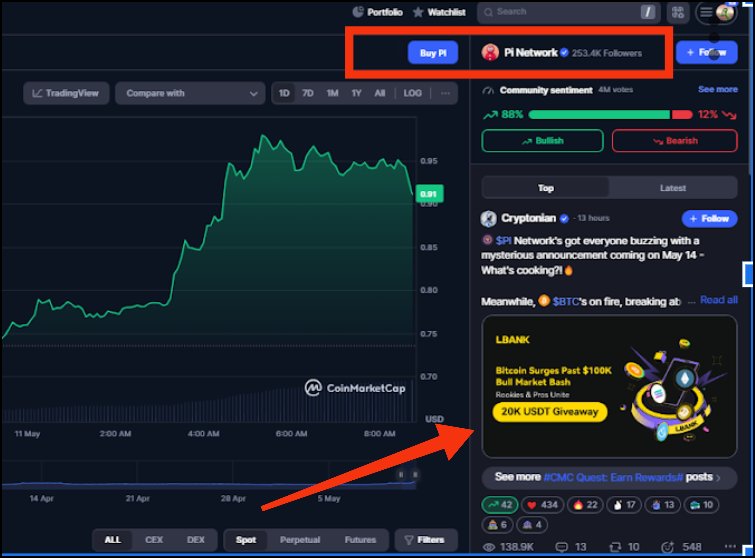Open the Pi Network profile avatar
This screenshot has width=755, height=558.
click(490, 52)
